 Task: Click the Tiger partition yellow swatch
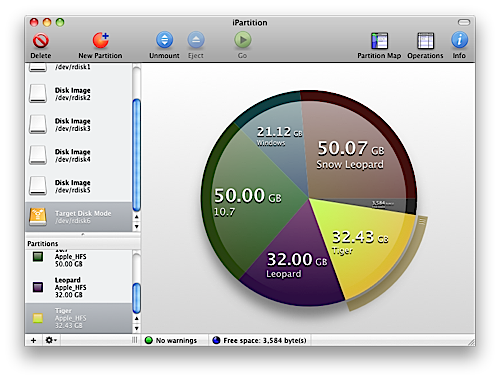click(38, 318)
